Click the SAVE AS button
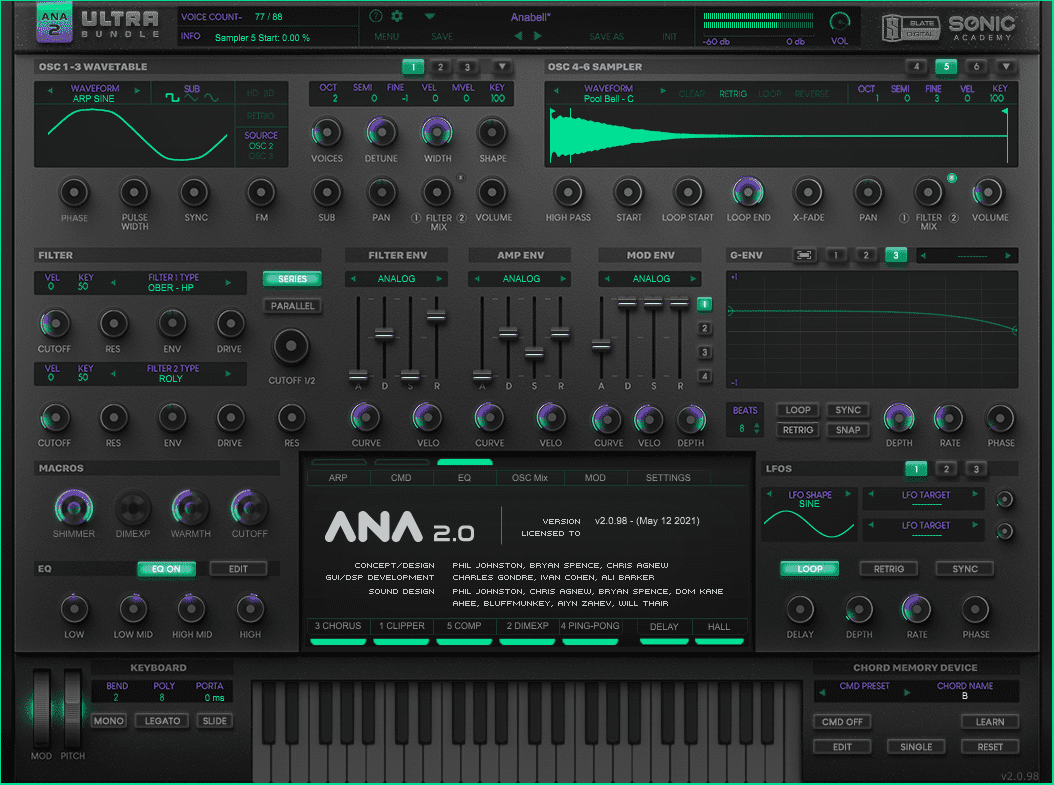 (606, 36)
